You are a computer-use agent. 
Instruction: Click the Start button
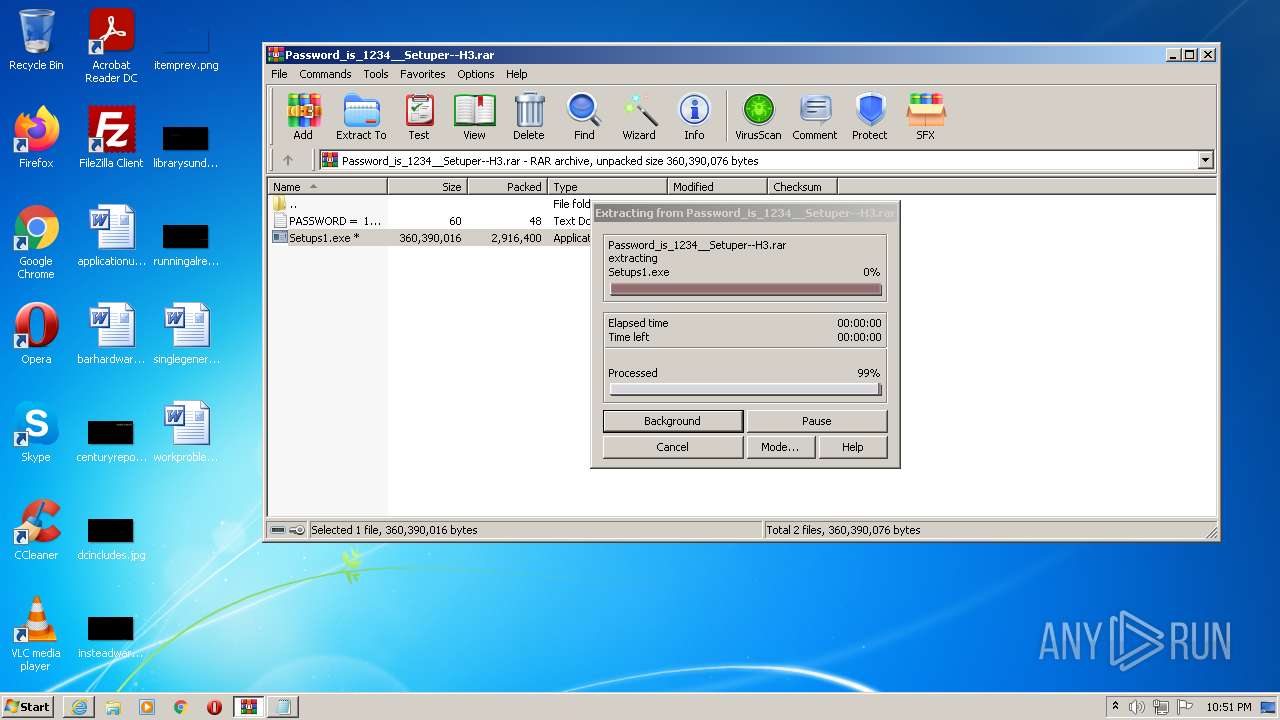pos(28,707)
